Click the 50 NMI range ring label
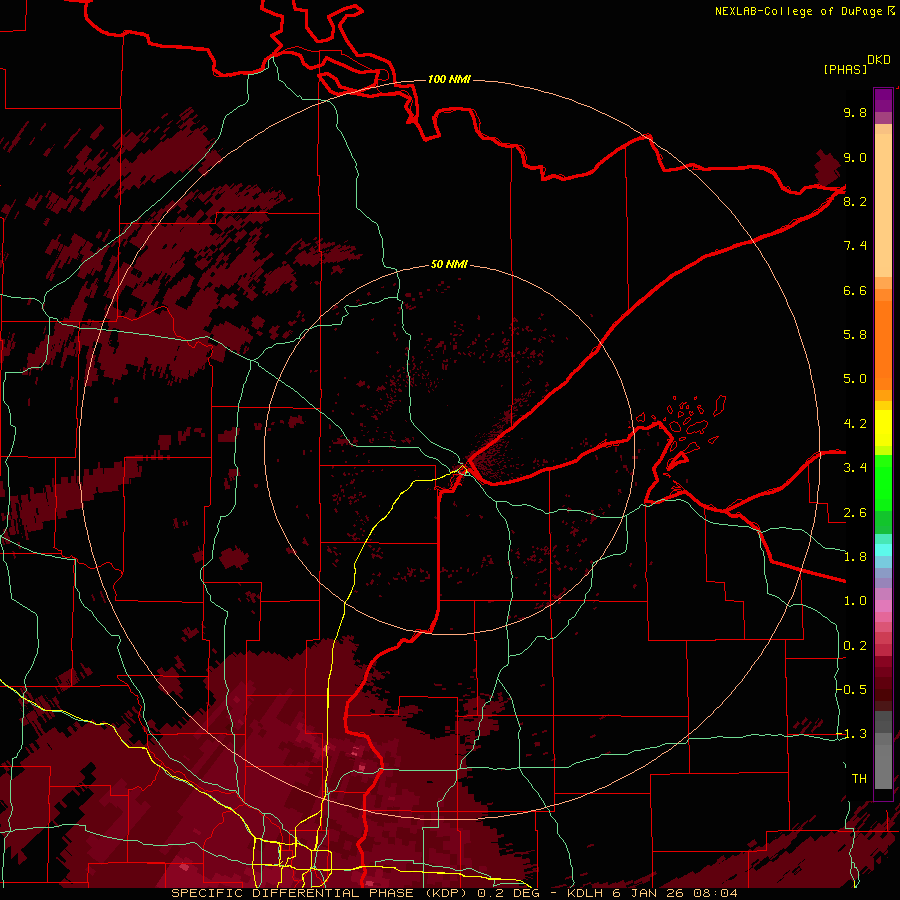 pos(449,264)
